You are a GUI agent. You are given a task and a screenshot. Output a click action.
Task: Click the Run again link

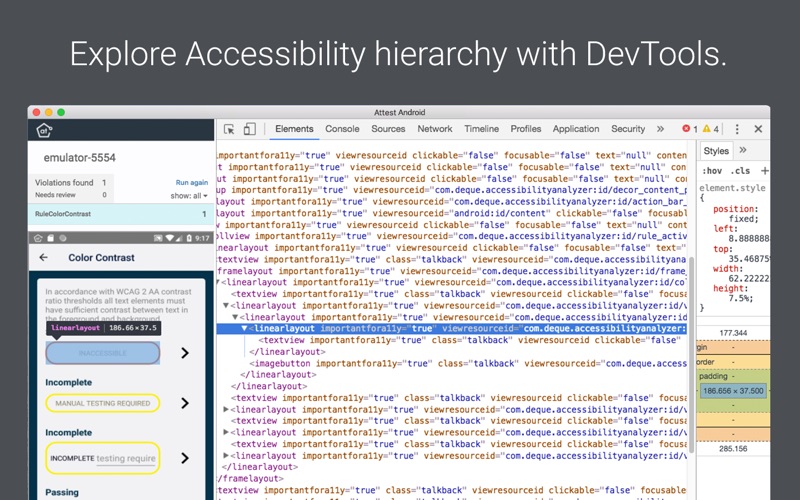point(192,182)
